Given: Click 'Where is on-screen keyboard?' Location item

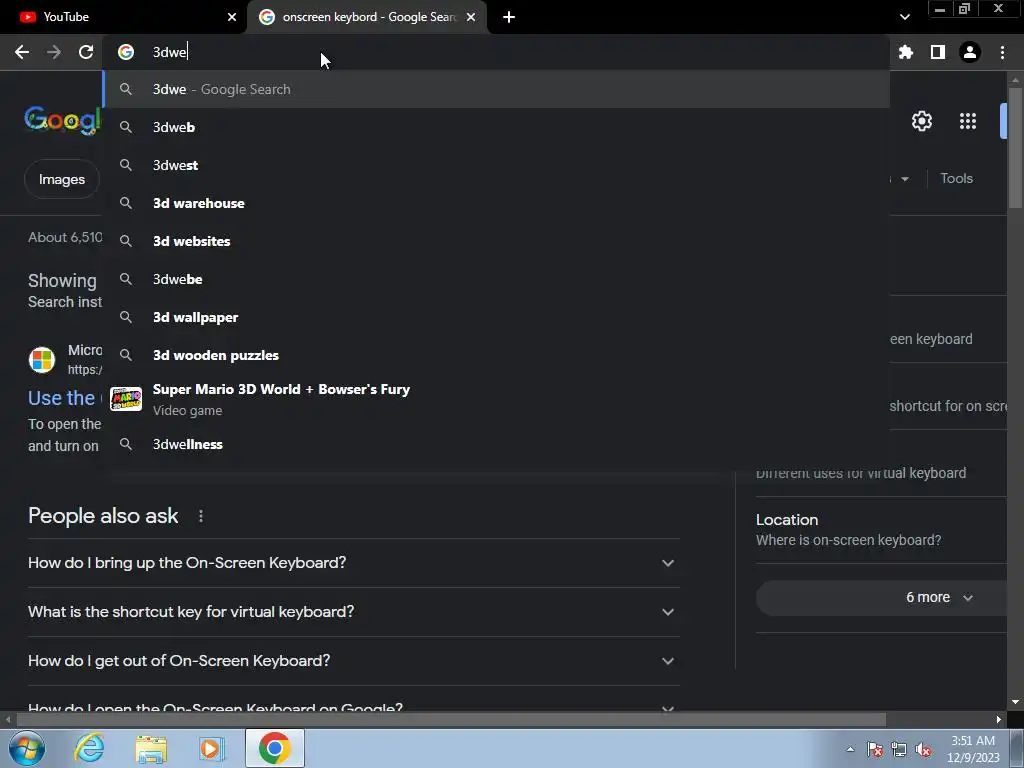Looking at the screenshot, I should click(x=848, y=540).
